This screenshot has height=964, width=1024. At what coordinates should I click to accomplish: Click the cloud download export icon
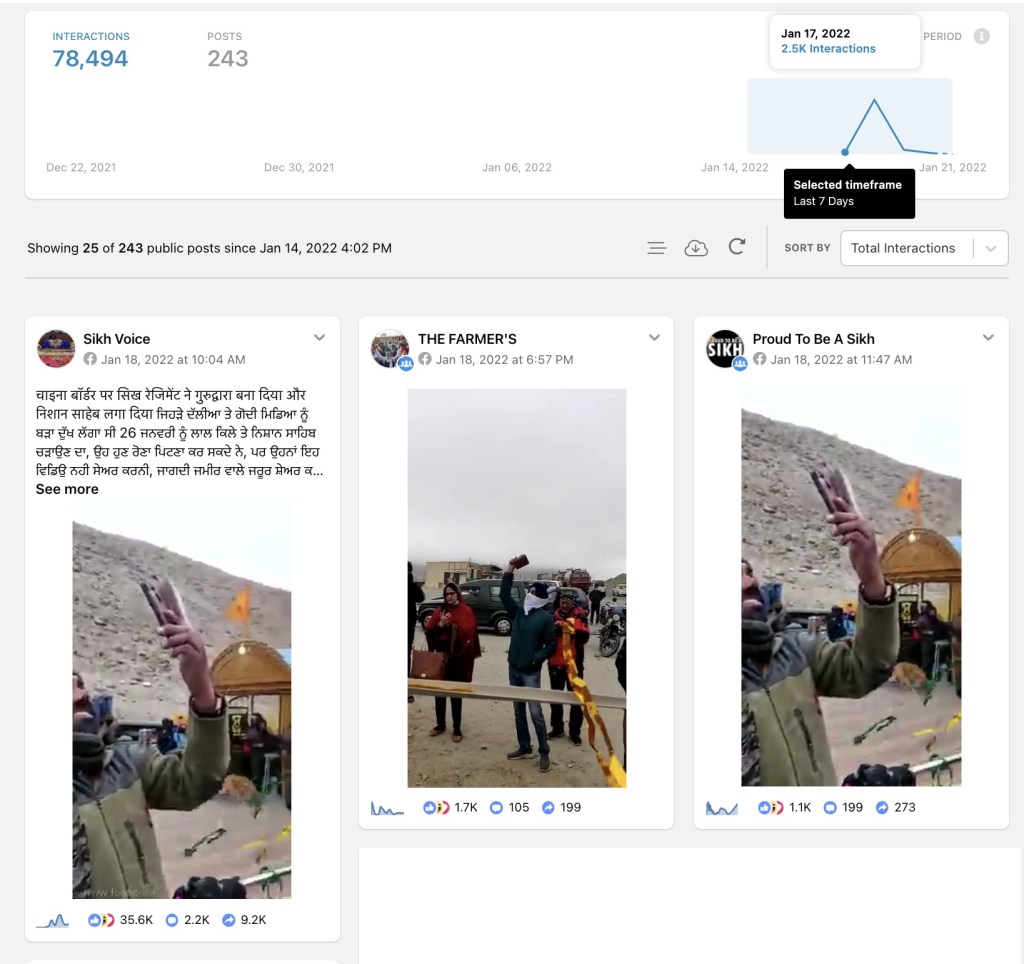pyautogui.click(x=696, y=248)
